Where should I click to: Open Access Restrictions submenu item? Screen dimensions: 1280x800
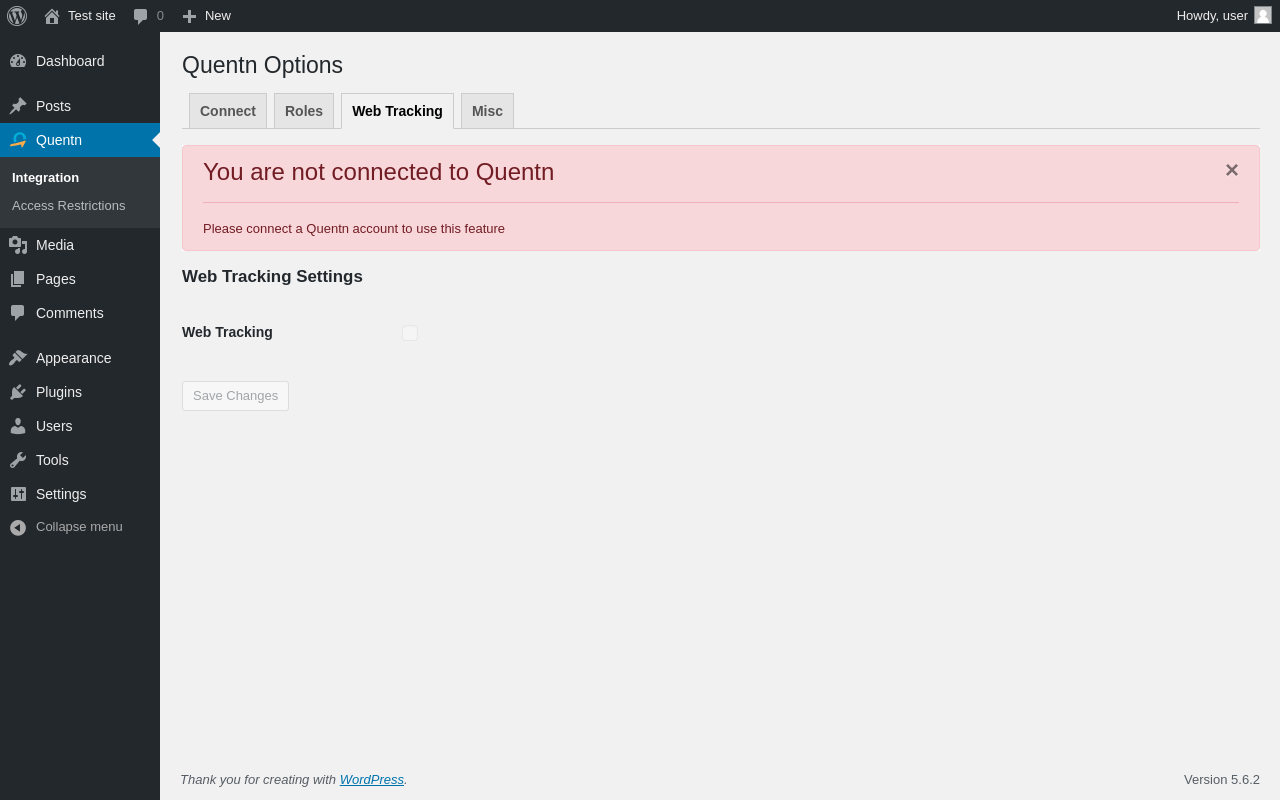click(69, 206)
